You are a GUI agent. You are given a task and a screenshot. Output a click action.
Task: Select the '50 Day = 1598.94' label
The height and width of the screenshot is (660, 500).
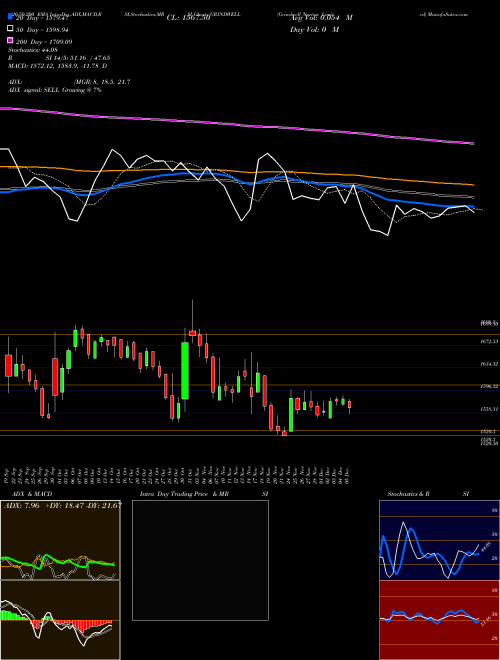coord(42,30)
